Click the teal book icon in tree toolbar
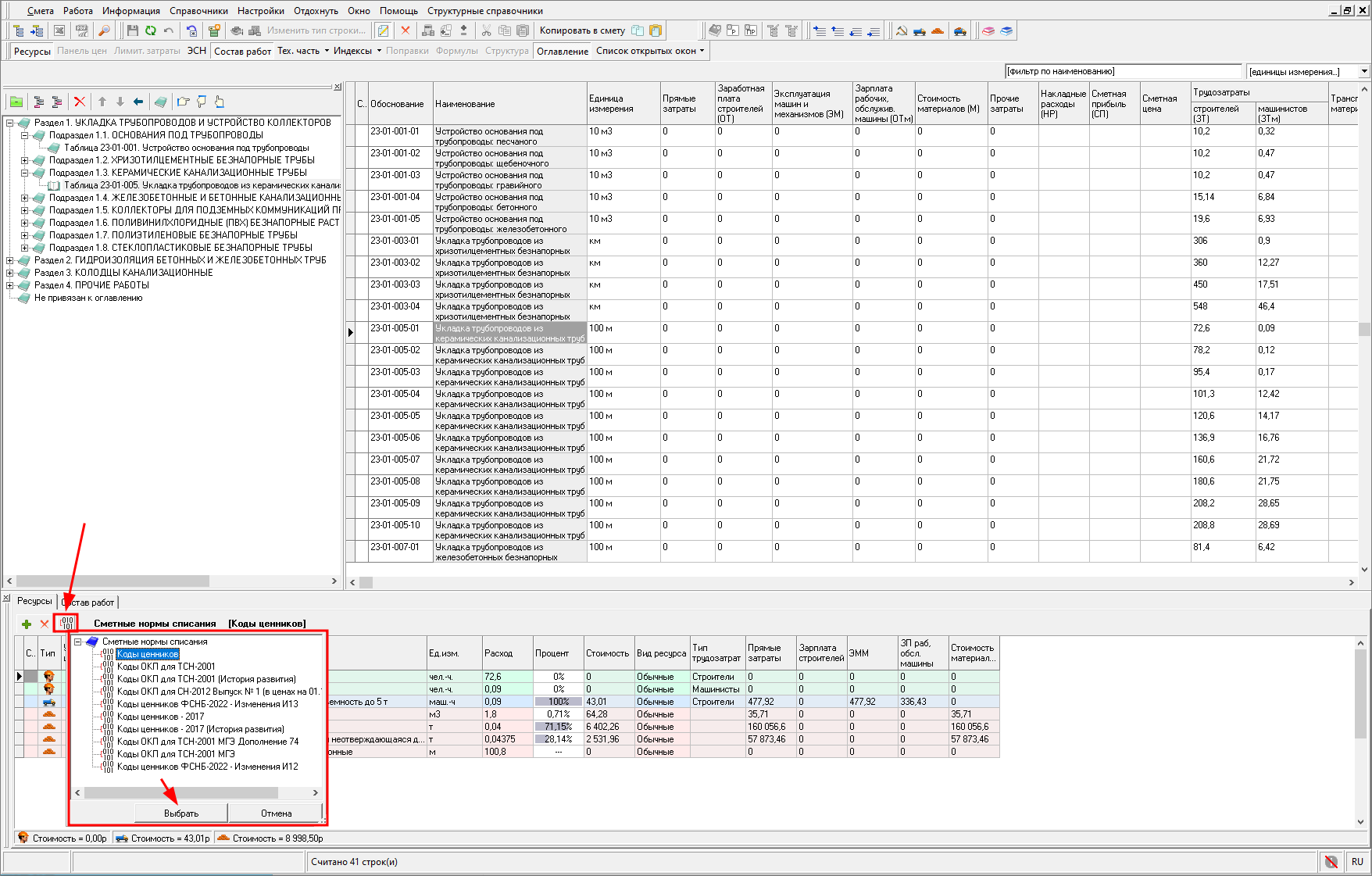 pos(160,102)
